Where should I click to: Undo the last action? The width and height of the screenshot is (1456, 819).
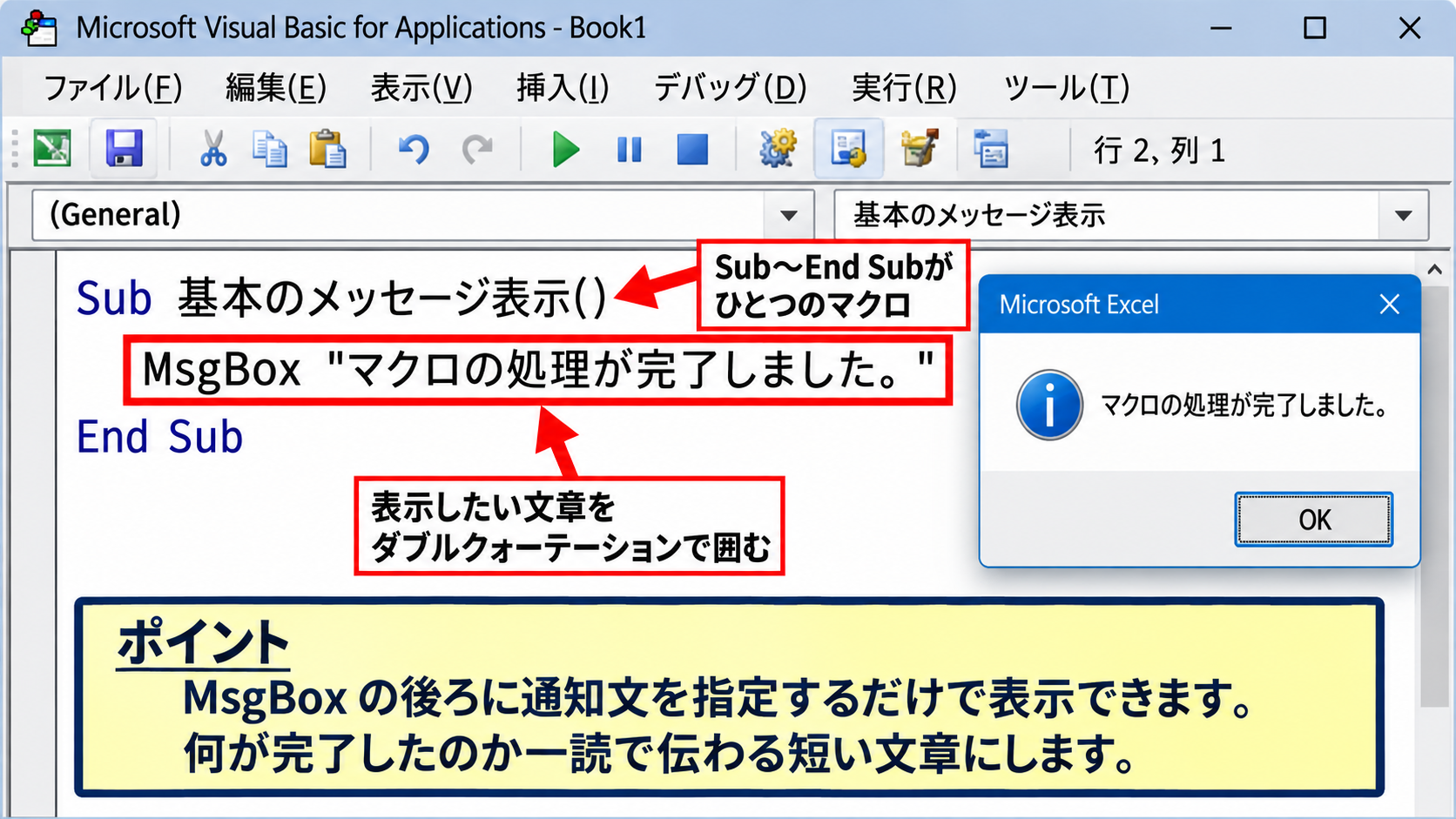click(x=414, y=150)
